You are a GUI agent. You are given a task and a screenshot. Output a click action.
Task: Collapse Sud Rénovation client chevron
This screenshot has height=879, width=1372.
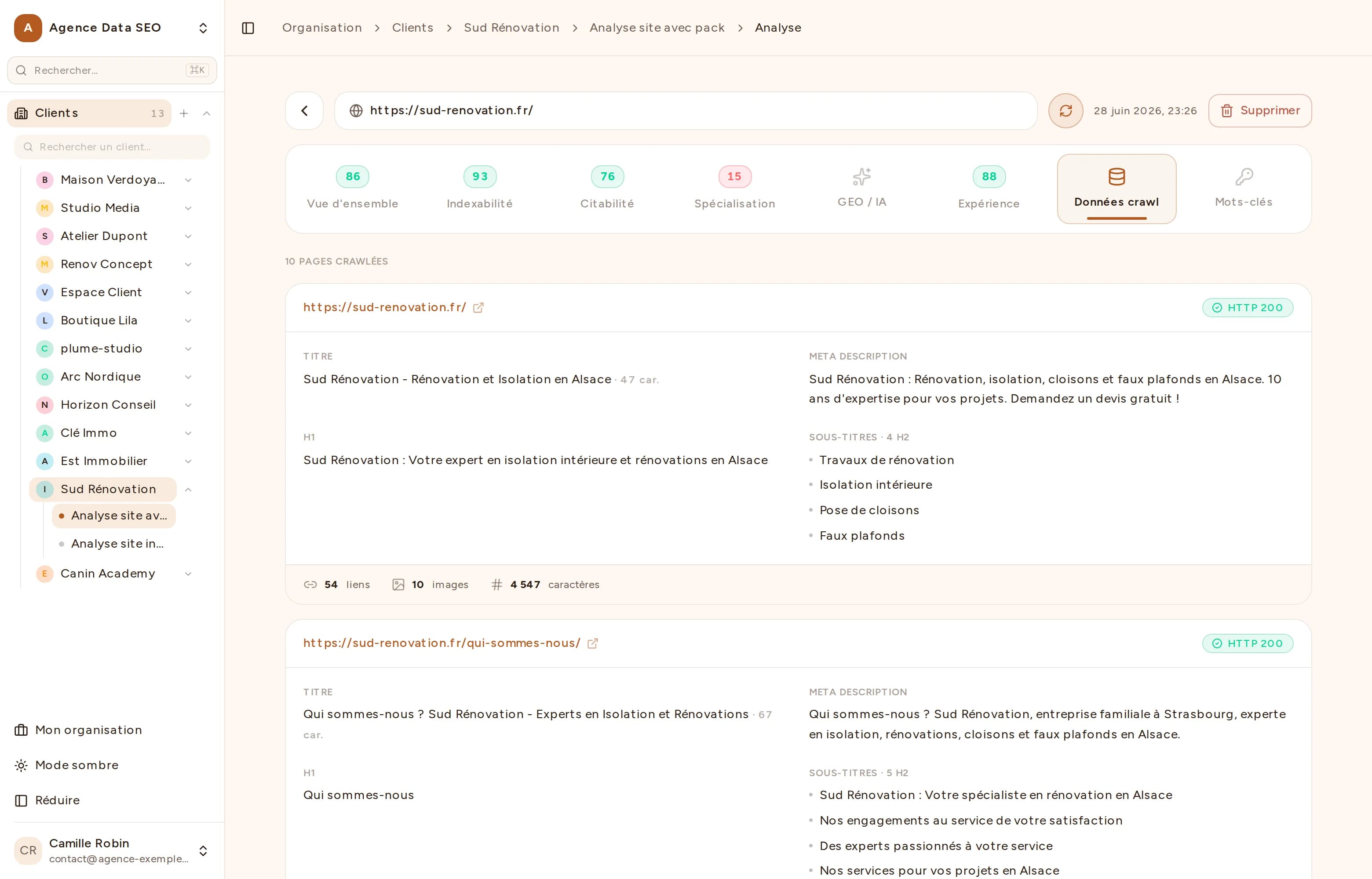[188, 490]
